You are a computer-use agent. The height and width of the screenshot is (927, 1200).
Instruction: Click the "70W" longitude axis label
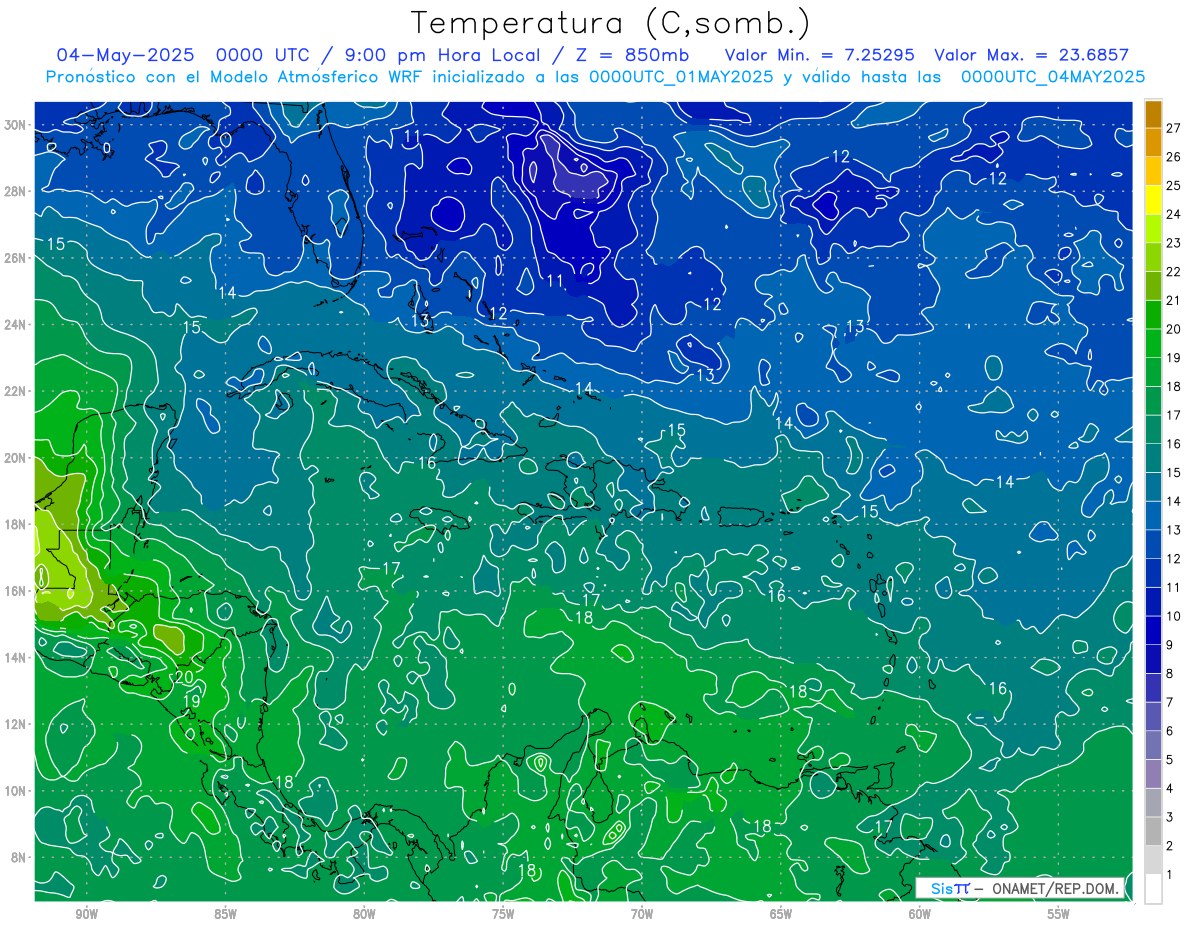[x=642, y=914]
